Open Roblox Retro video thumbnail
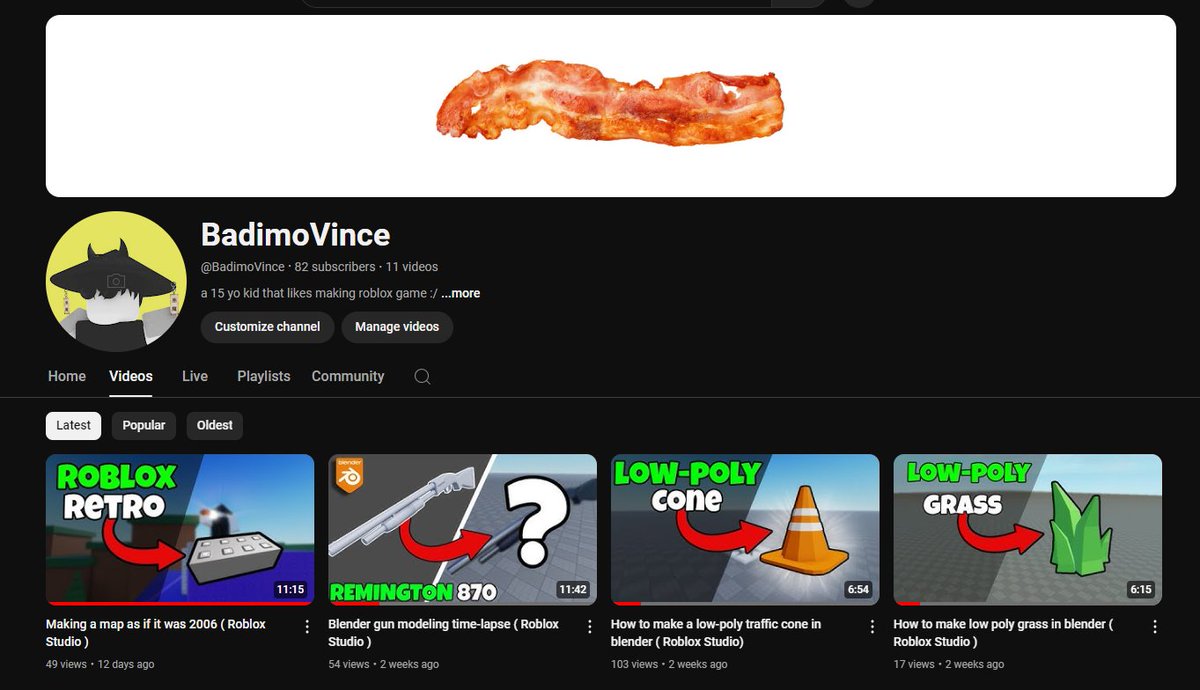The height and width of the screenshot is (690, 1200). [x=180, y=530]
